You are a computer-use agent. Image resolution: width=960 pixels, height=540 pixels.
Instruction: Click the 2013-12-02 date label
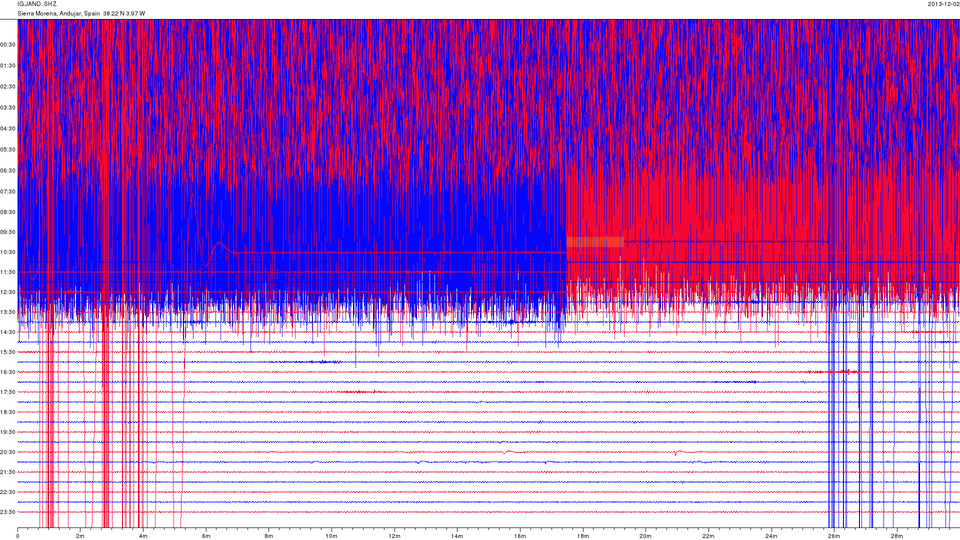point(943,4)
